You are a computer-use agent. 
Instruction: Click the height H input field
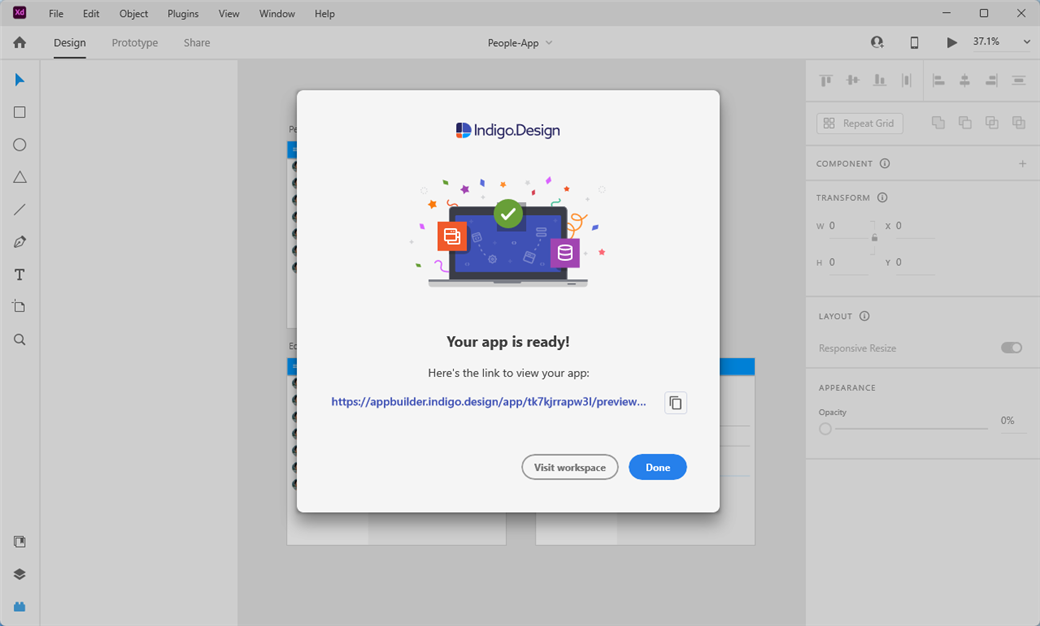847,263
